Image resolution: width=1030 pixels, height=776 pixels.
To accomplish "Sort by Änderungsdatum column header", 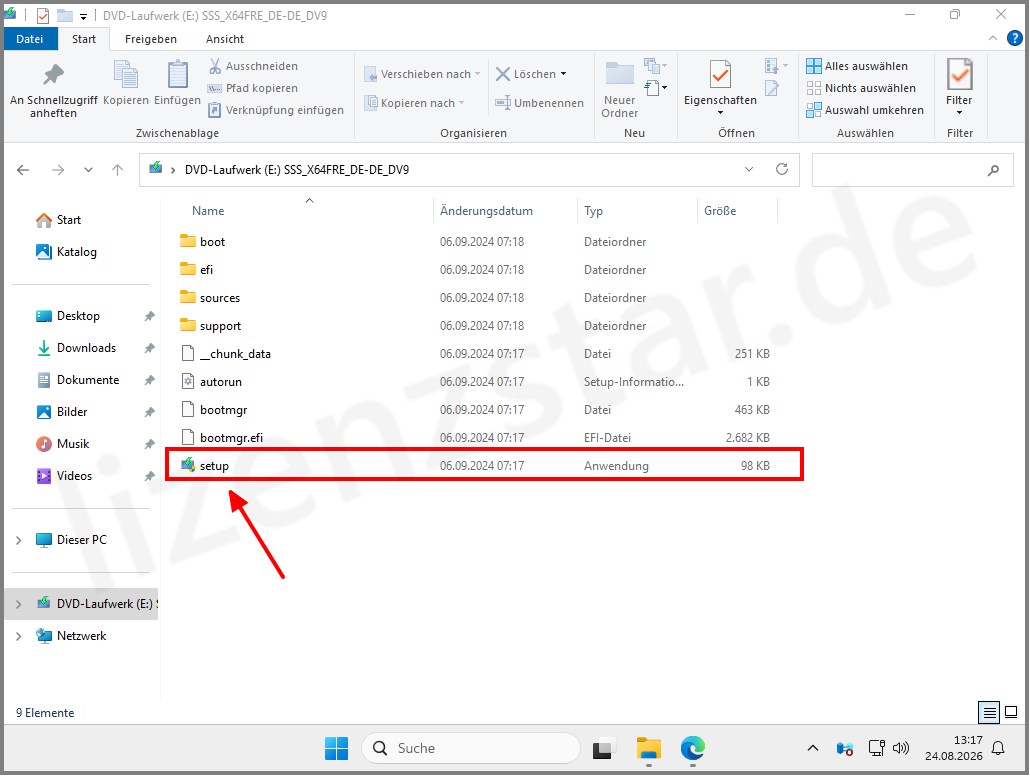I will (x=486, y=211).
